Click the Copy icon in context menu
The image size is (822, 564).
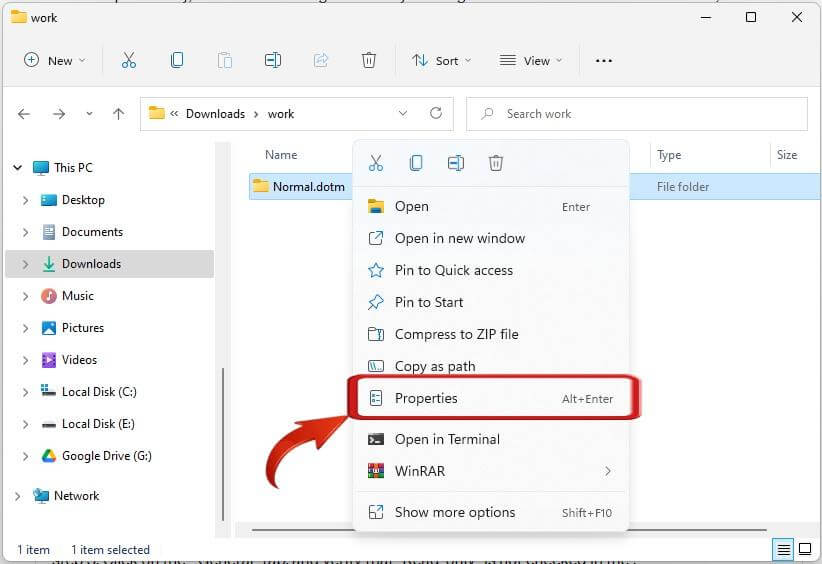click(x=416, y=163)
